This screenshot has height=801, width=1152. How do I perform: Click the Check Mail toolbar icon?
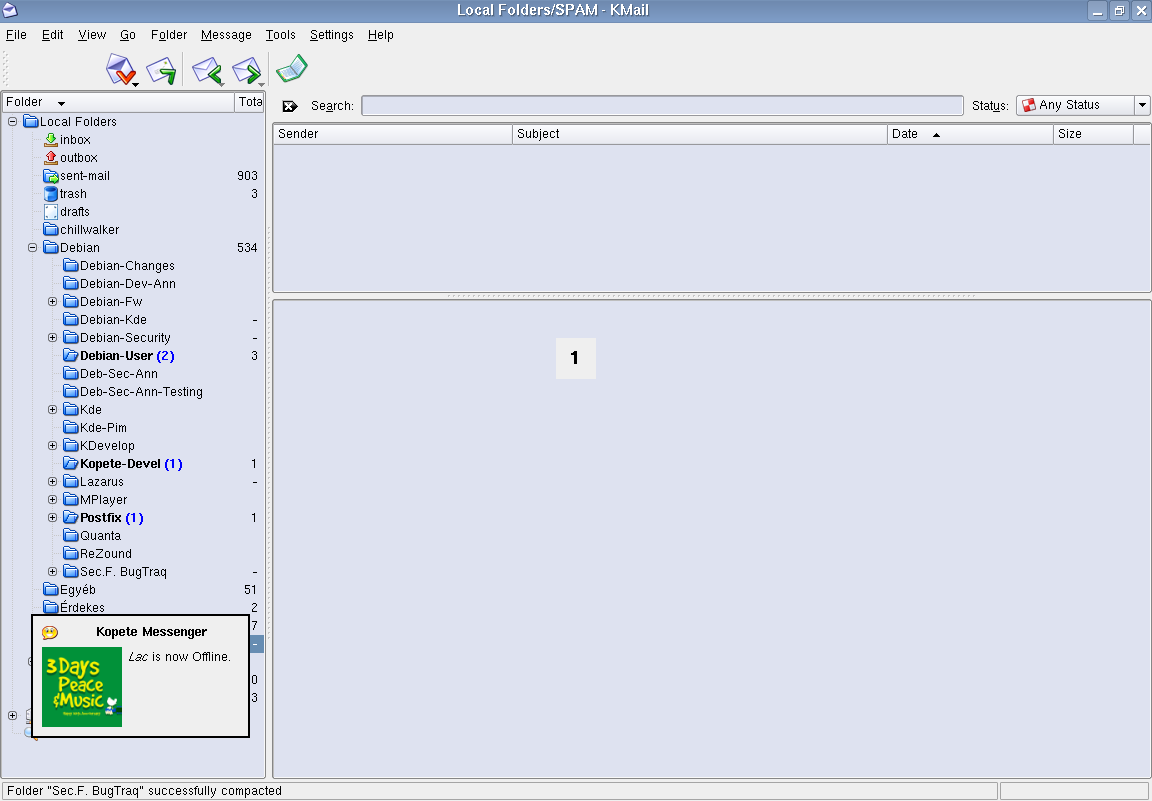(120, 70)
